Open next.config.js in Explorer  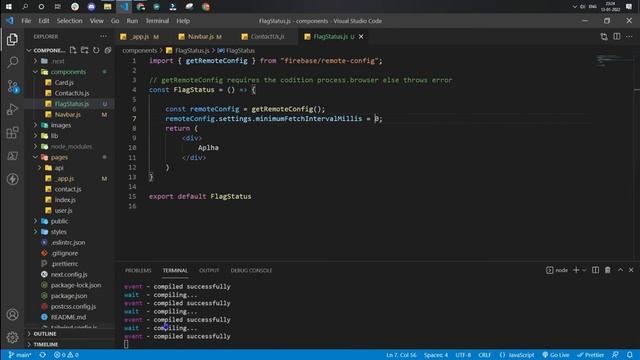tap(70, 274)
